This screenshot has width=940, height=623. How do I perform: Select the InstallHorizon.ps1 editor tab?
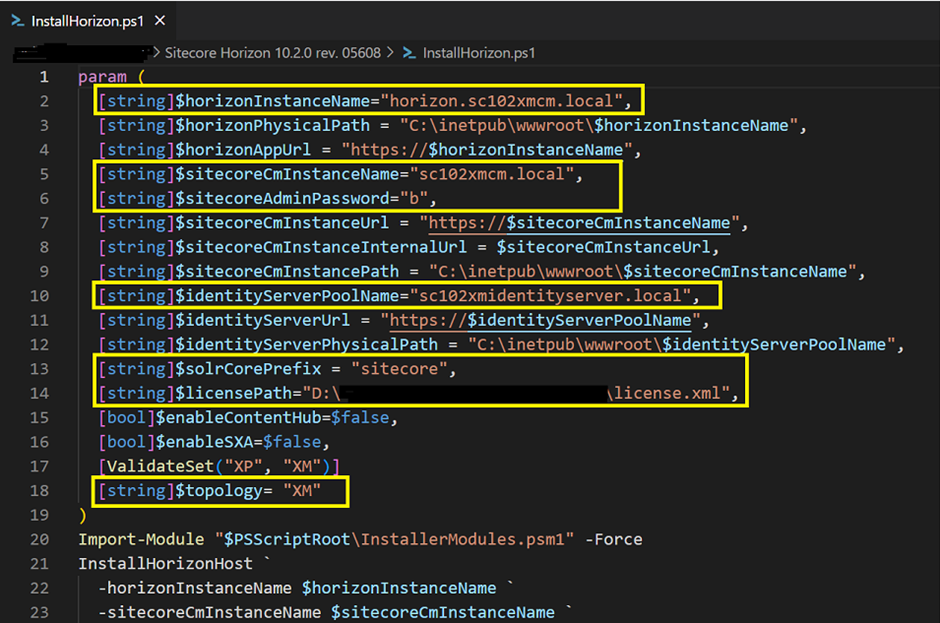tap(88, 21)
